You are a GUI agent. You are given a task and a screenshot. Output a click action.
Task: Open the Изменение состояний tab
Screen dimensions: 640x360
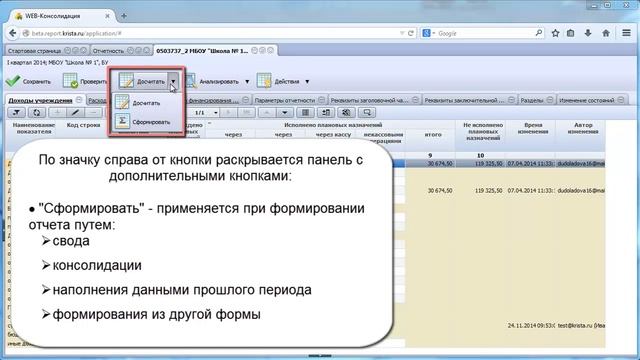587,100
